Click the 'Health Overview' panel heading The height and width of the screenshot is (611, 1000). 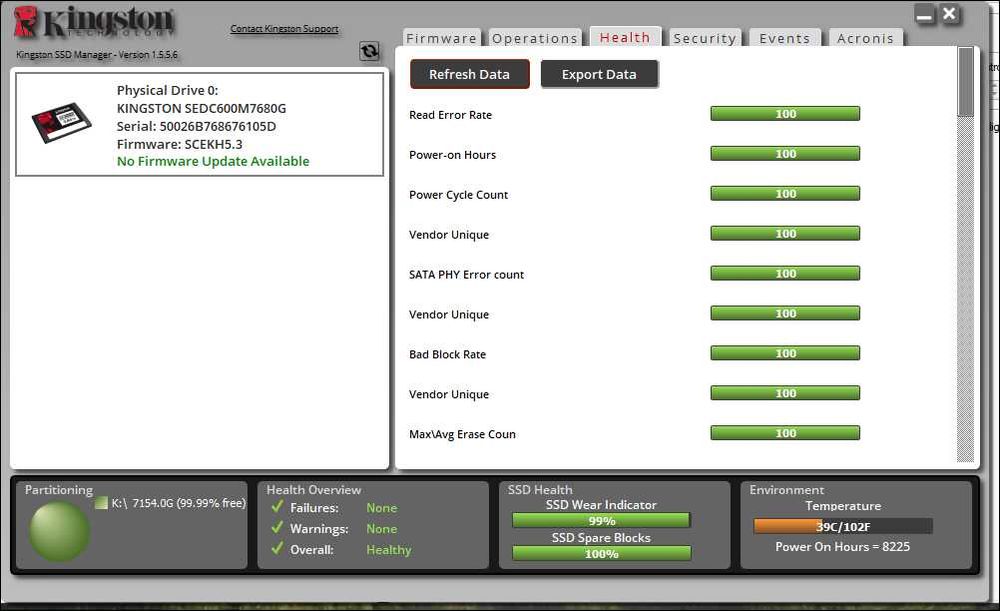pos(314,490)
